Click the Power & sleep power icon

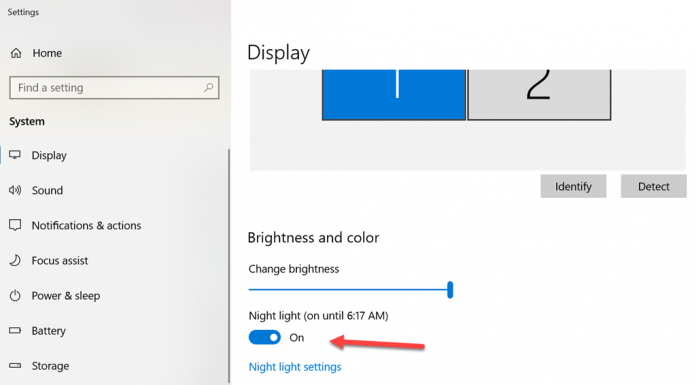[15, 295]
